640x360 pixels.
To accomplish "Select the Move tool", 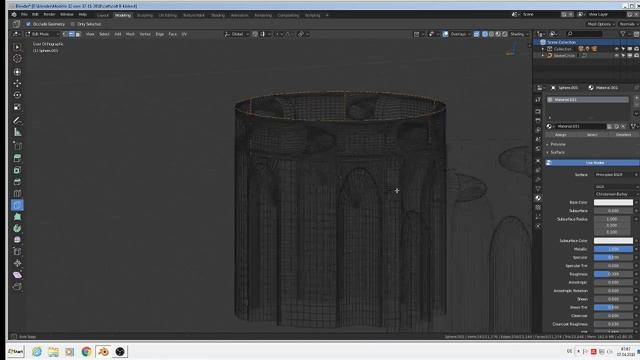I will tap(17, 83).
